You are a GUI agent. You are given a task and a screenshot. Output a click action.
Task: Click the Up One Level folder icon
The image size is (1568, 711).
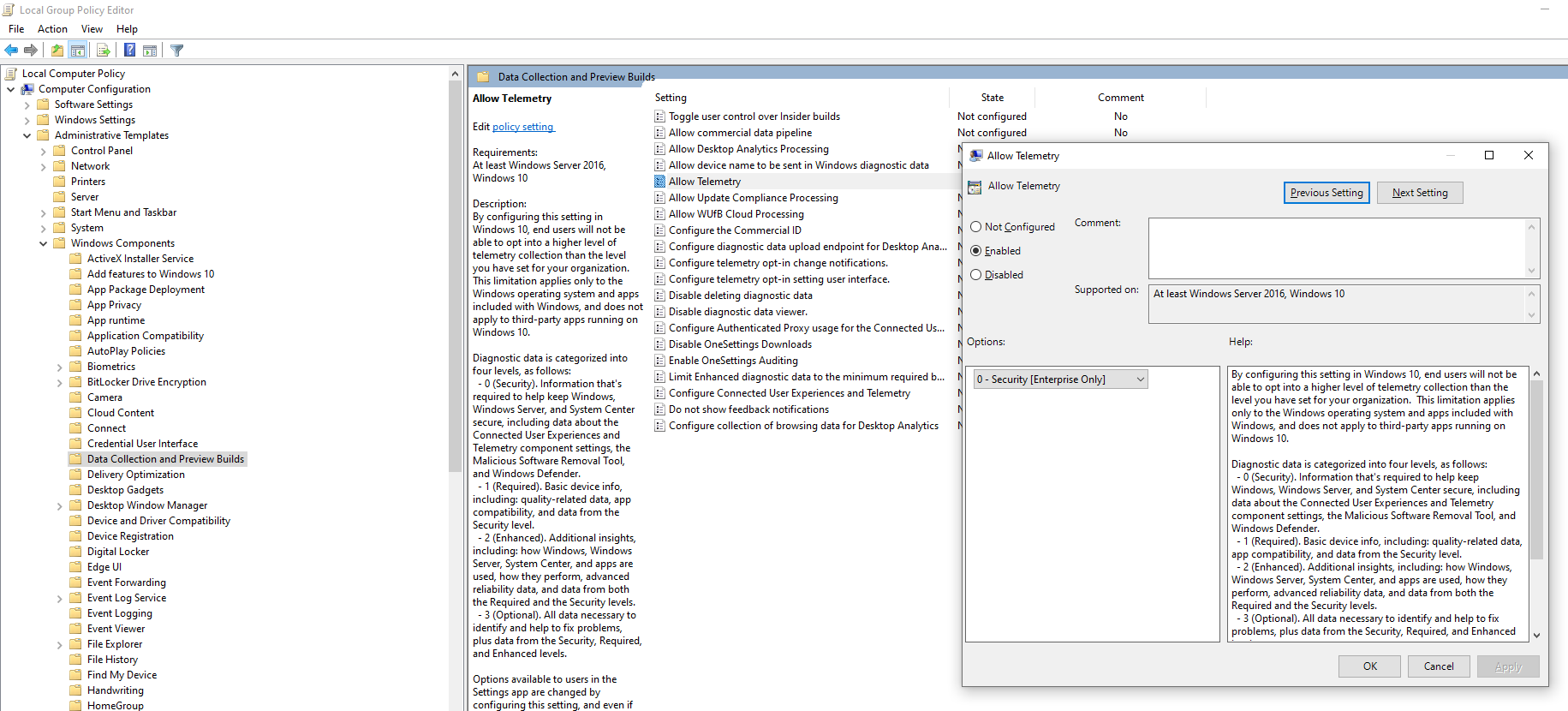pyautogui.click(x=57, y=51)
